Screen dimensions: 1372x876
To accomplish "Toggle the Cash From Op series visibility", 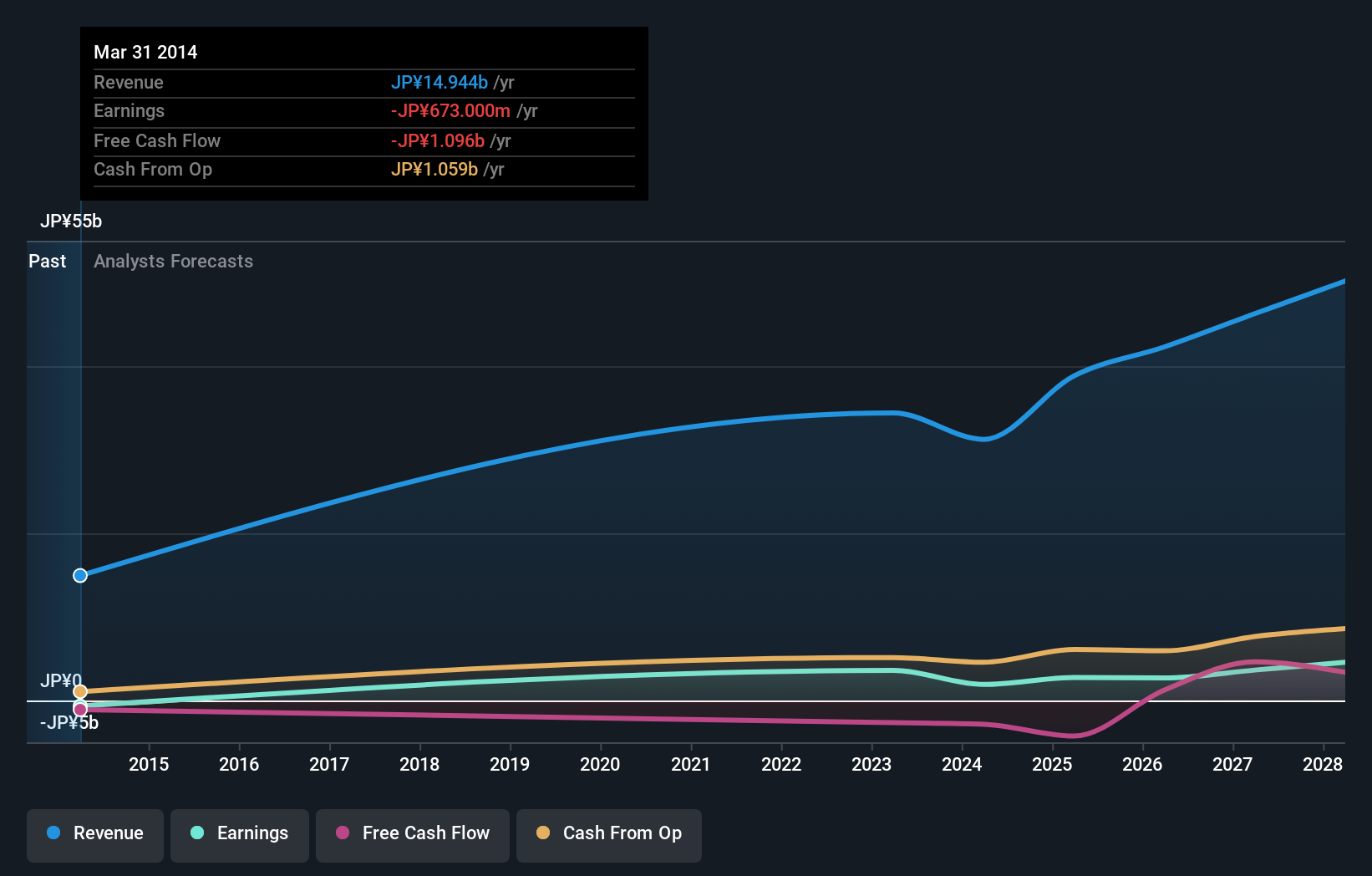I will [x=608, y=833].
